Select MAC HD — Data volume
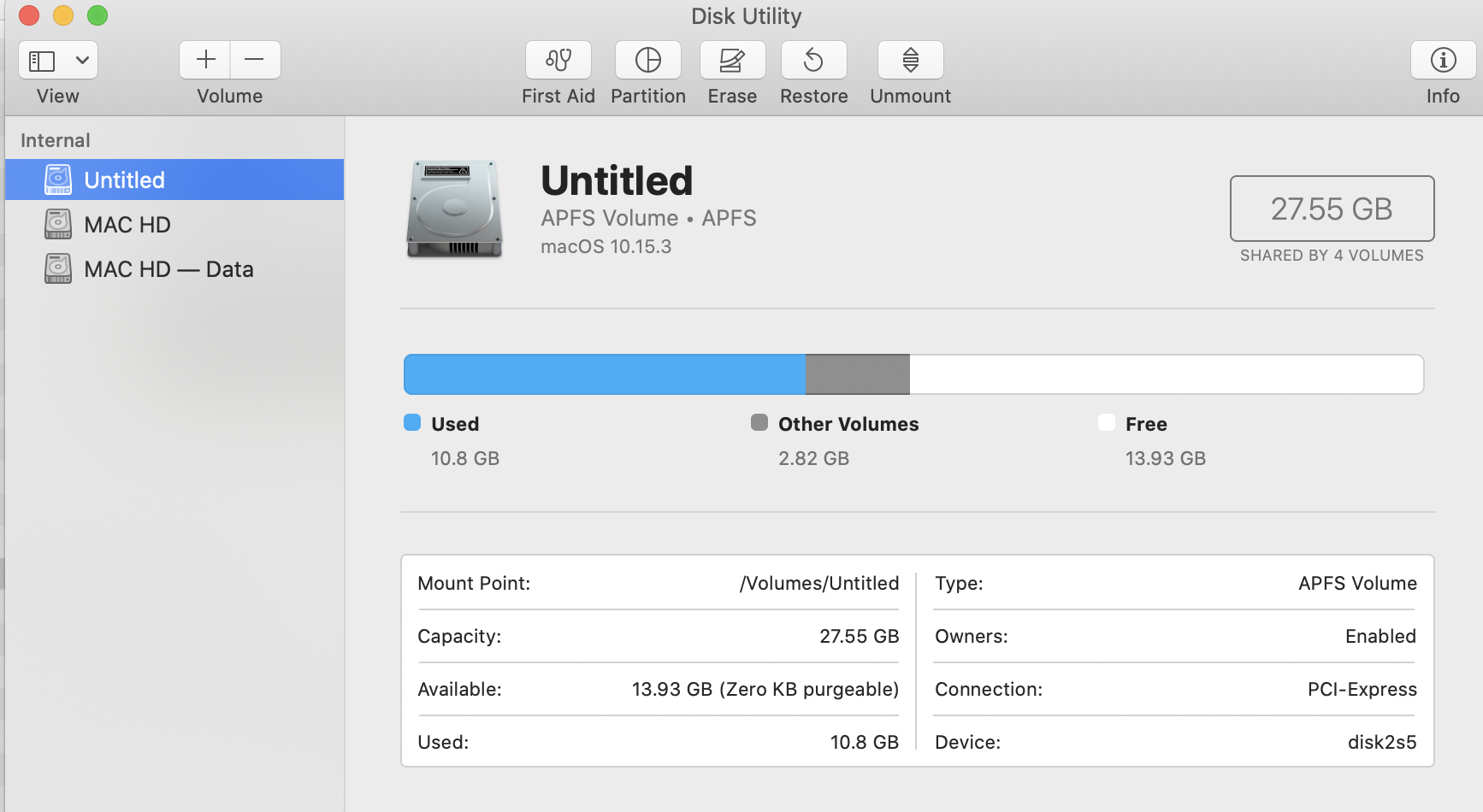The image size is (1483, 812). (x=174, y=268)
